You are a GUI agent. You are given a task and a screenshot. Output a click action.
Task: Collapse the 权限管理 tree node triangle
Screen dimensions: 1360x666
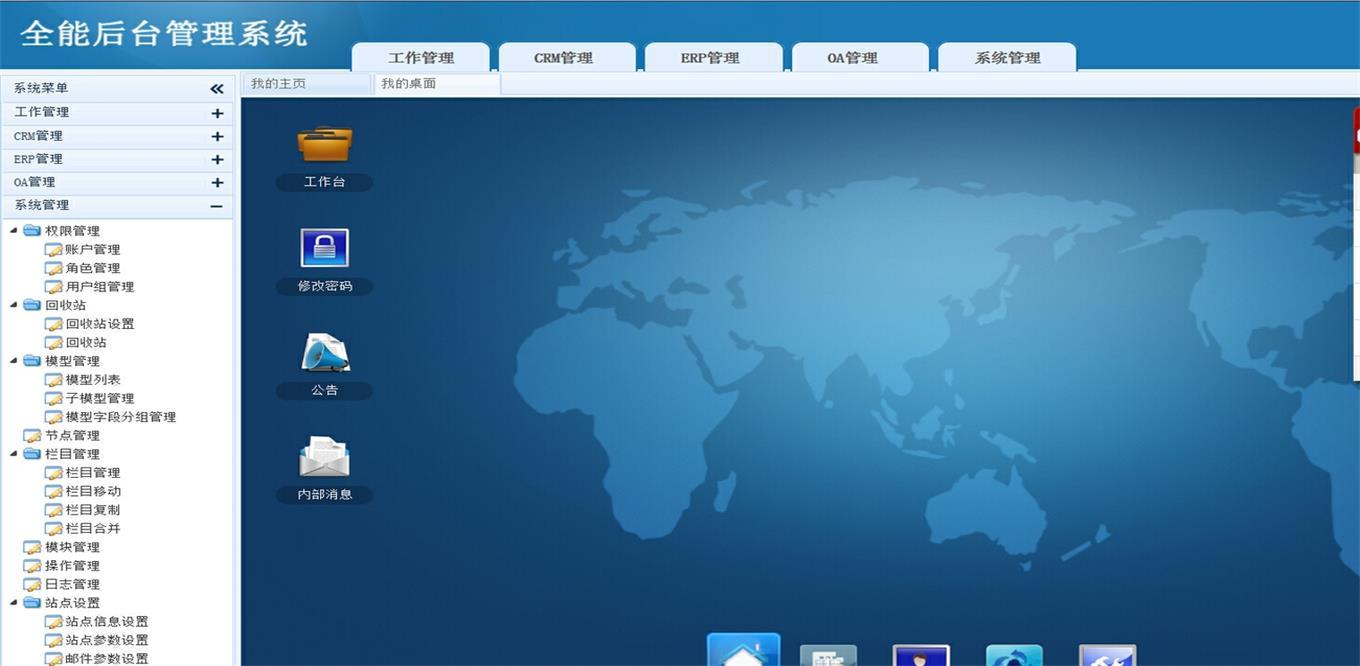pos(14,231)
